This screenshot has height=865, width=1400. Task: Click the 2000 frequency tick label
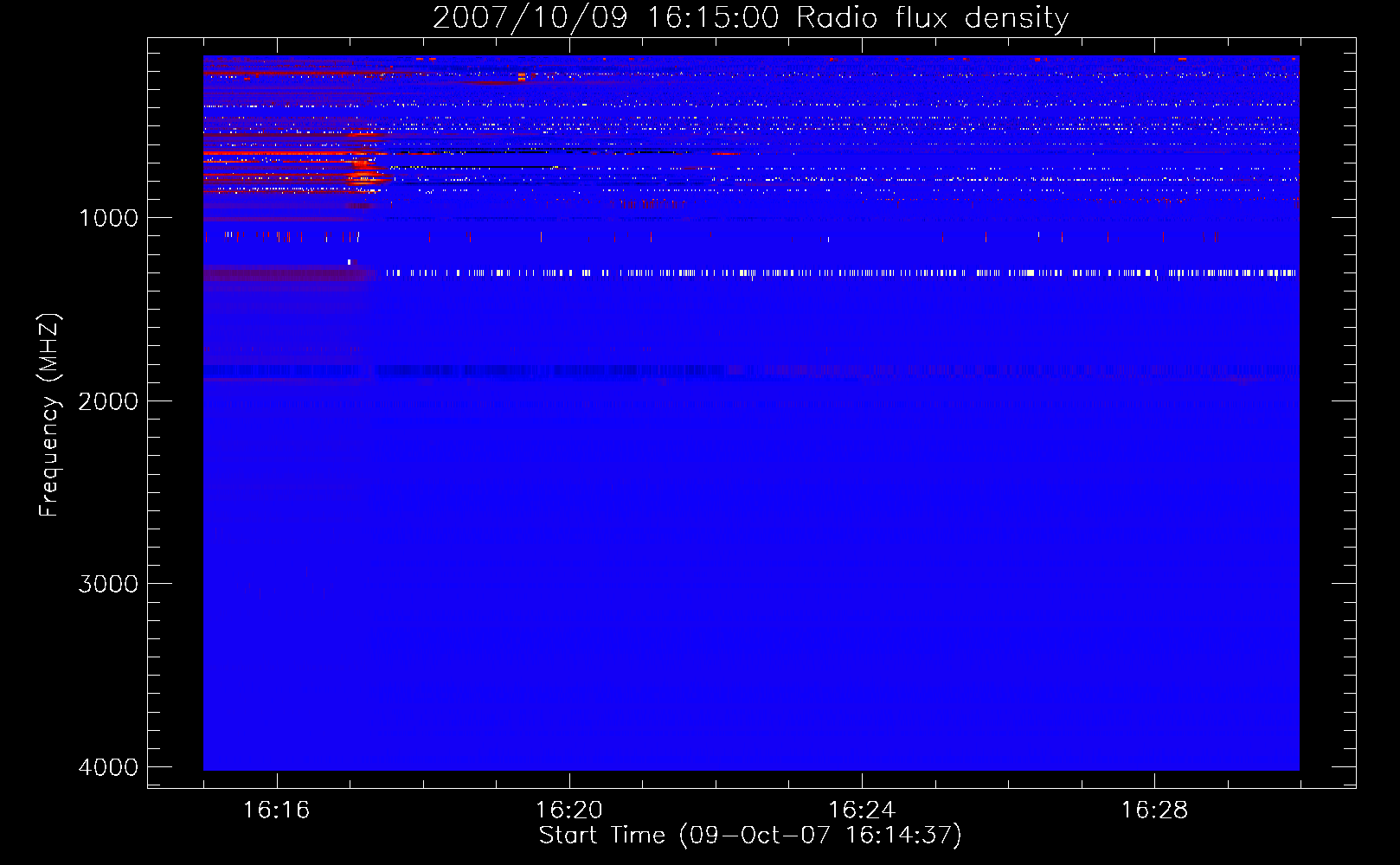(108, 400)
